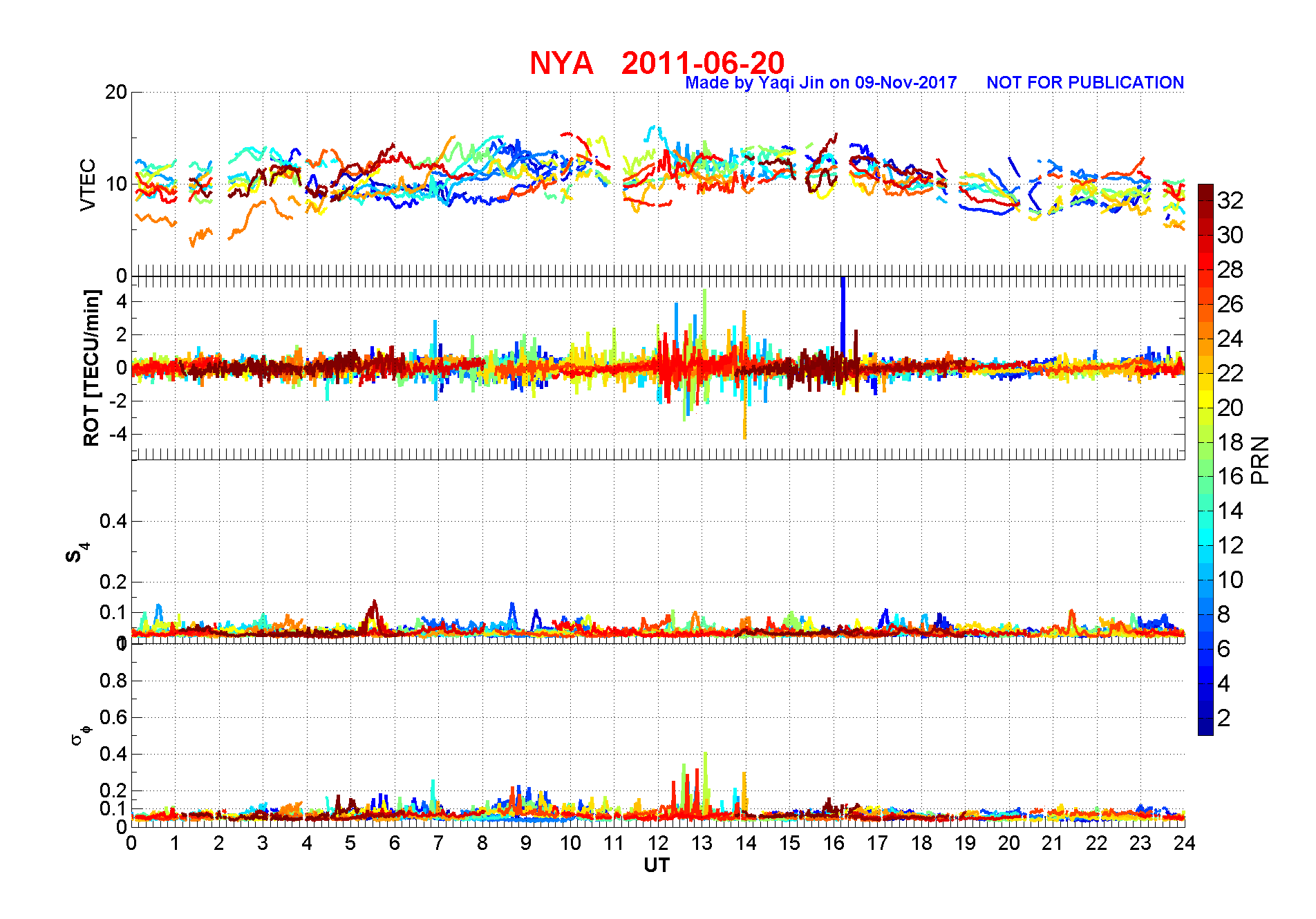Click the 'UT' x-axis label
Image resolution: width=1316 pixels, height=919 pixels.
pos(657,865)
